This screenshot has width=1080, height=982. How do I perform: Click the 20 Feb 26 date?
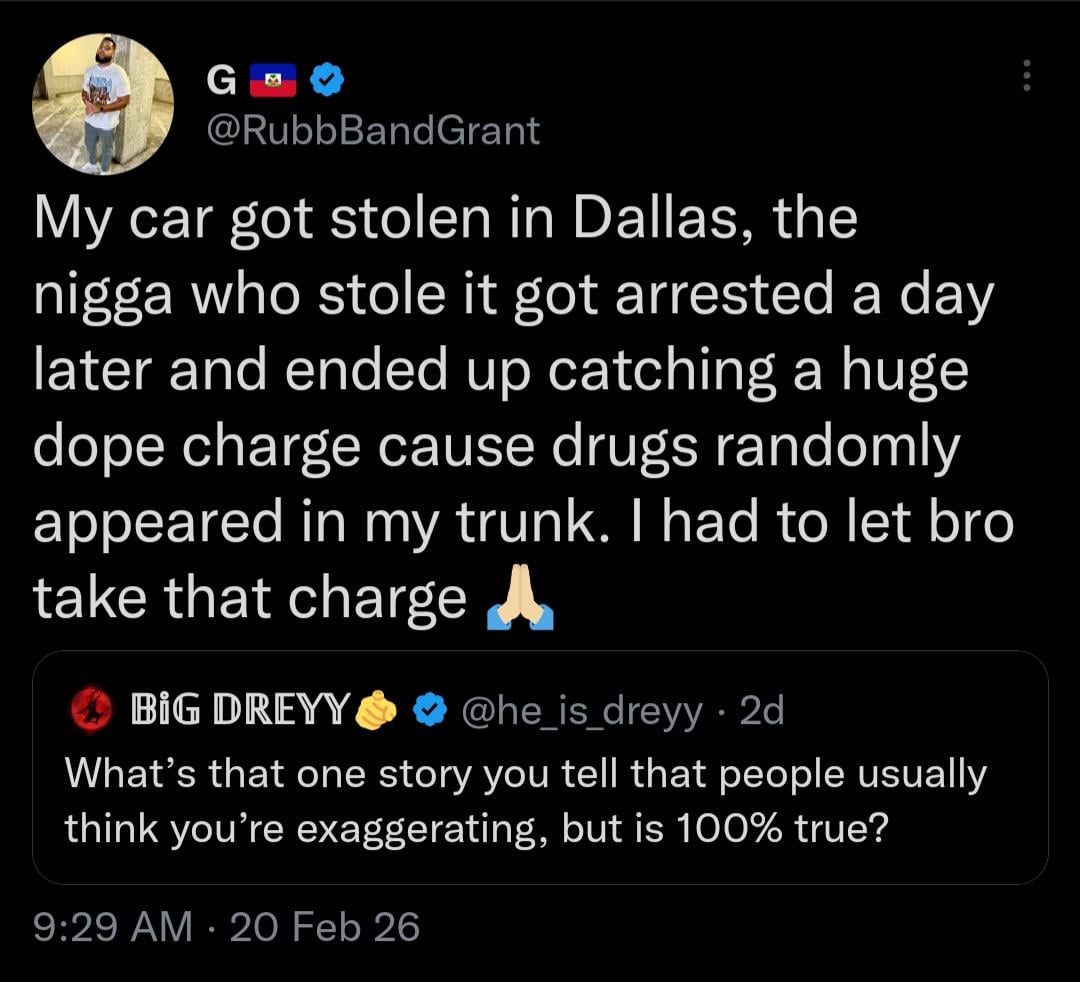coord(325,927)
